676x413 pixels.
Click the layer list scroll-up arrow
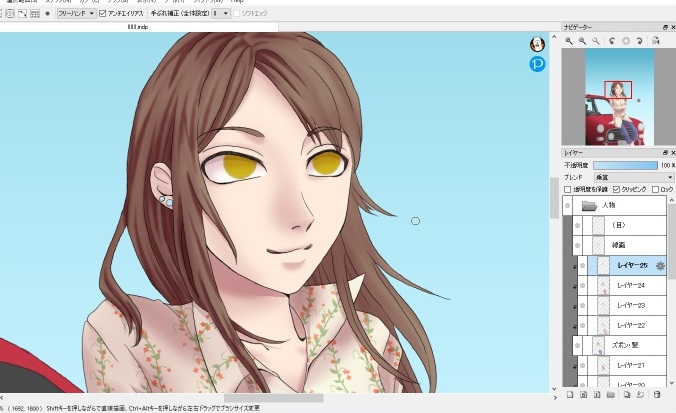tap(671, 201)
